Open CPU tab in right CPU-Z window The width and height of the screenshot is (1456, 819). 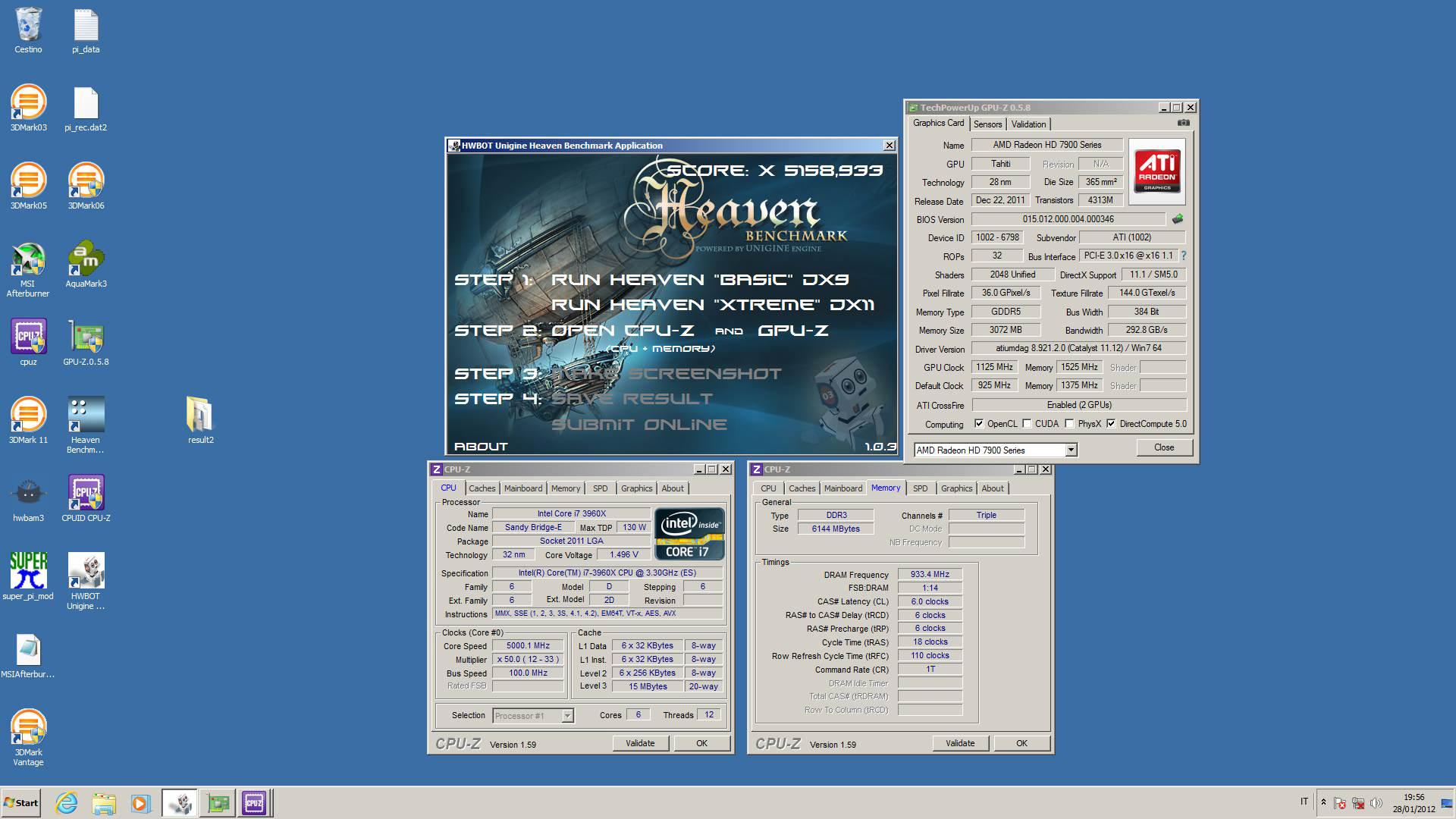click(x=768, y=488)
